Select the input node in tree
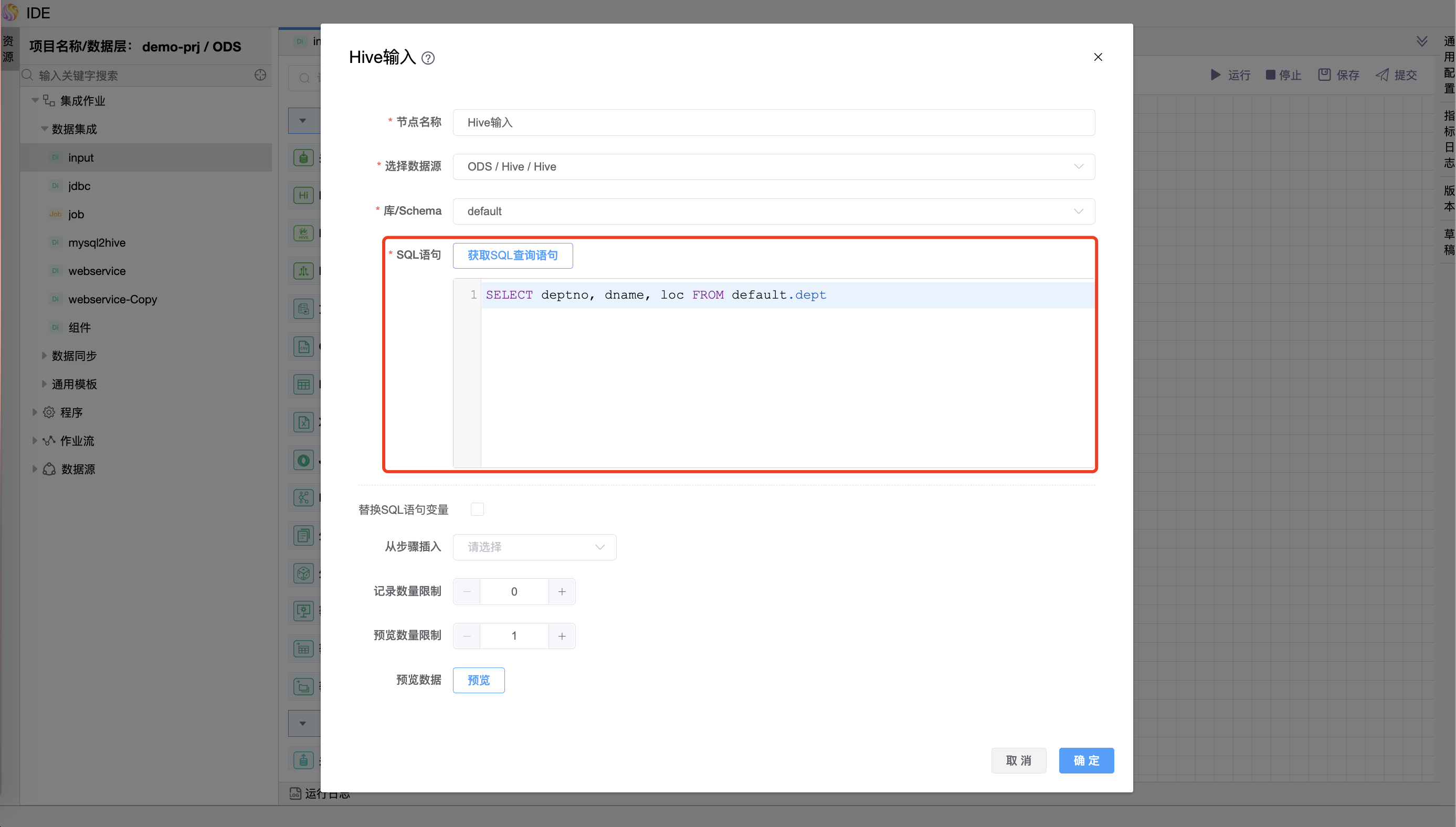 pyautogui.click(x=80, y=157)
